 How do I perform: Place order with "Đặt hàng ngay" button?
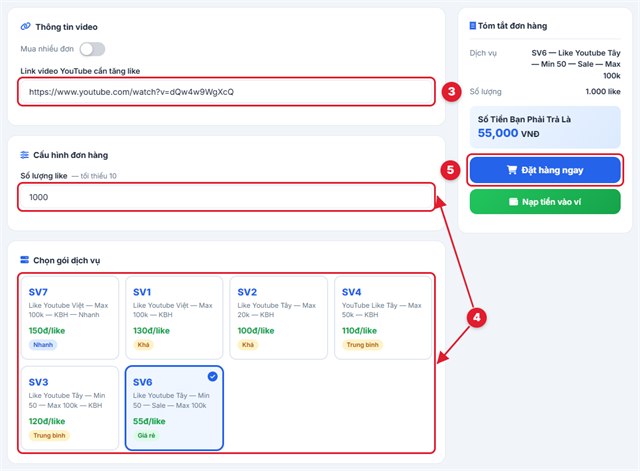click(x=545, y=170)
